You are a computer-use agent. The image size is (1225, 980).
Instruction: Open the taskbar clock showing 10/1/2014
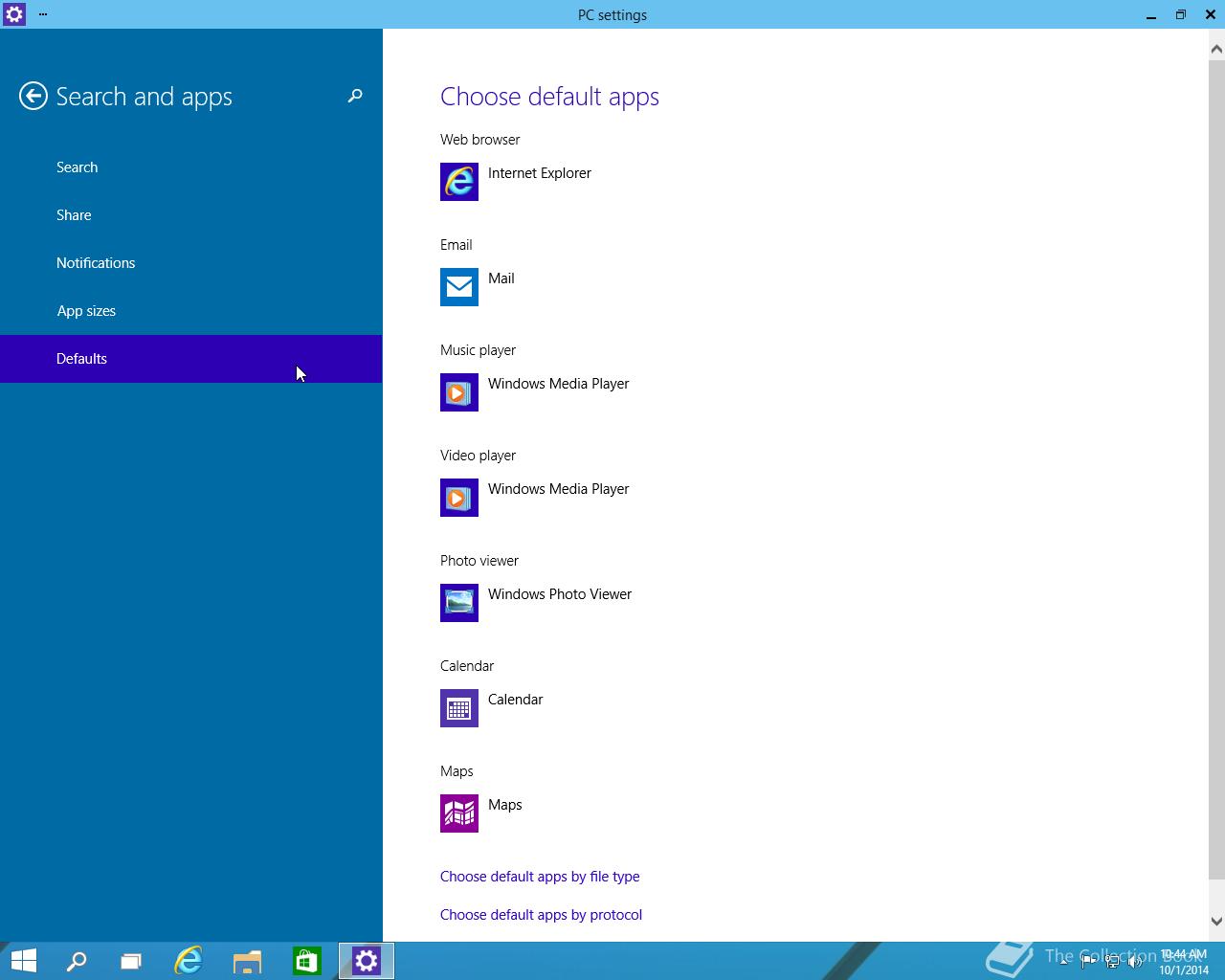click(x=1184, y=962)
